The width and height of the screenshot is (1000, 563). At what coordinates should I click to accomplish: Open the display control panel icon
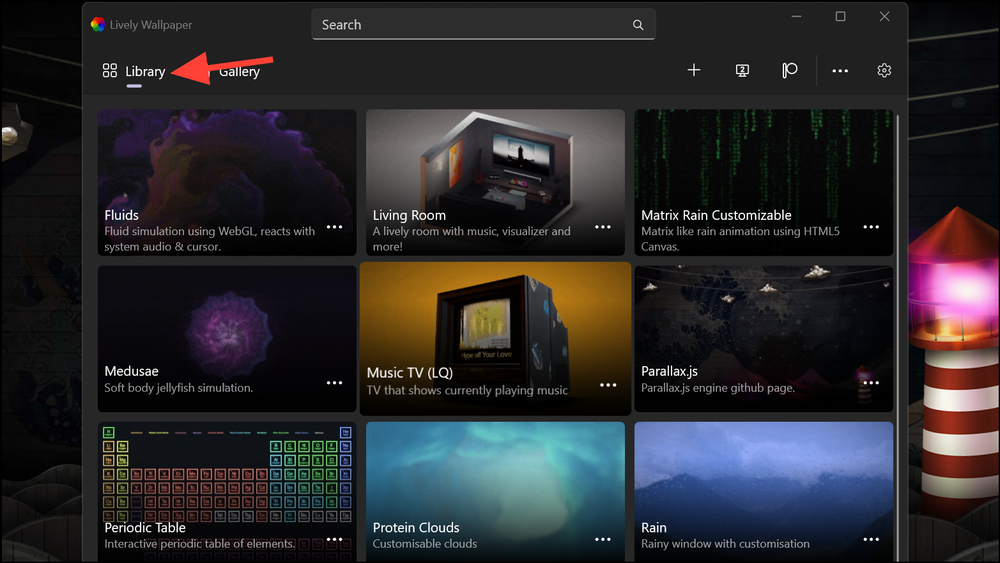(742, 70)
